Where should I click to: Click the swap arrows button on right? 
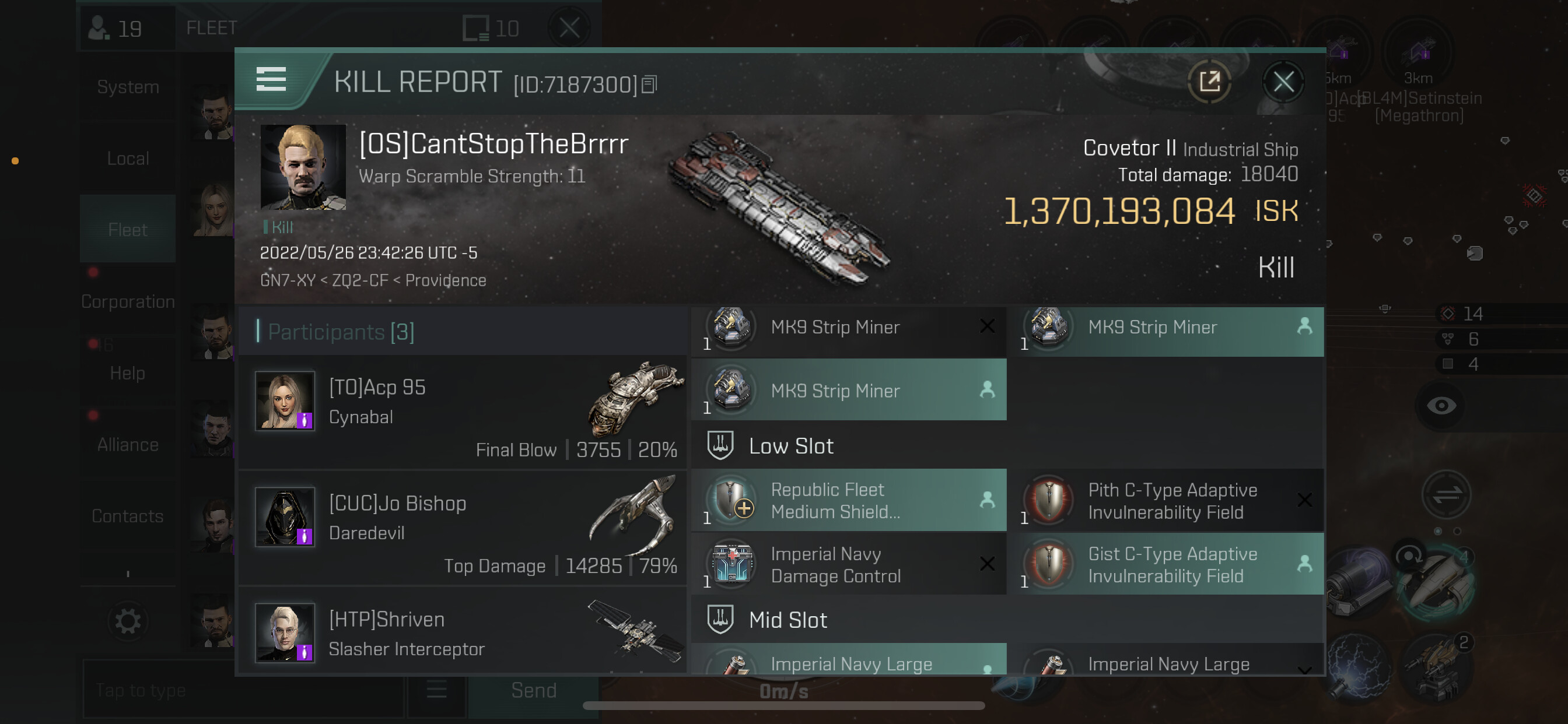coord(1446,495)
